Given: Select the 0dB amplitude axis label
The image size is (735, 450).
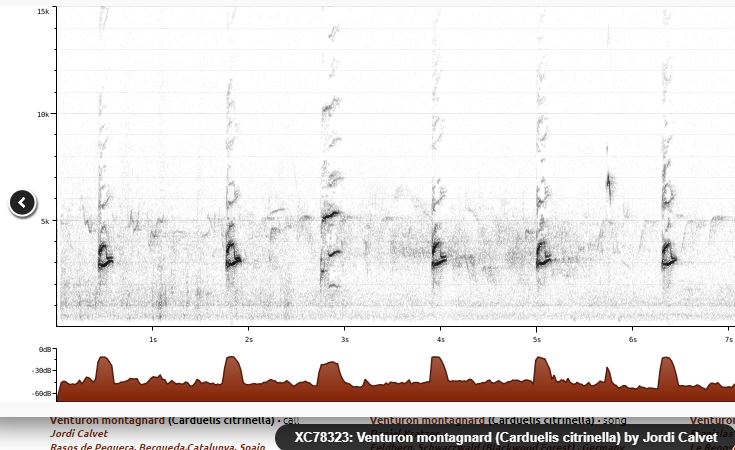Looking at the screenshot, I should tap(45, 350).
